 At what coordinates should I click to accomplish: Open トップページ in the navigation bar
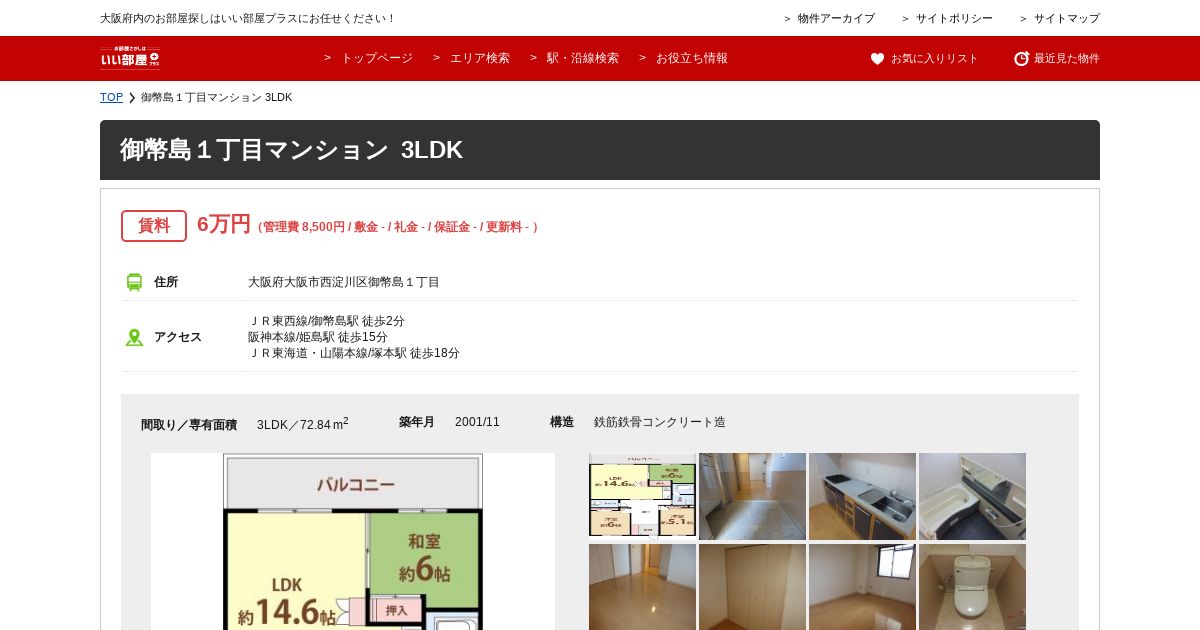377,58
